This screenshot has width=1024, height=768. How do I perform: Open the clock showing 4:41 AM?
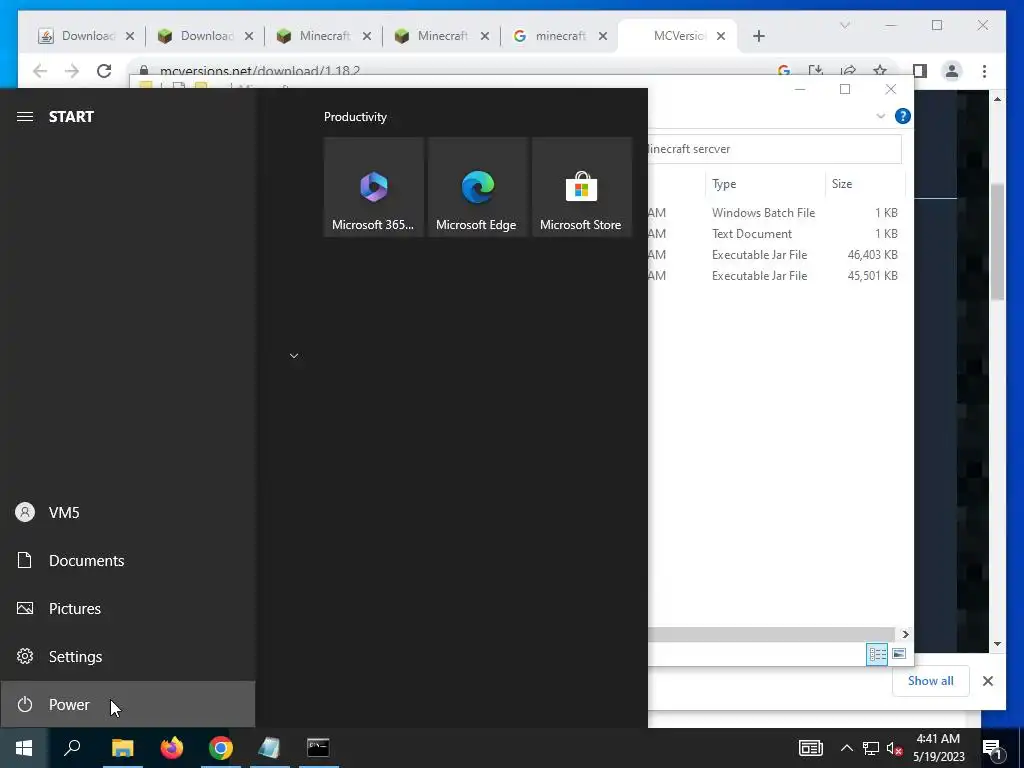point(938,748)
